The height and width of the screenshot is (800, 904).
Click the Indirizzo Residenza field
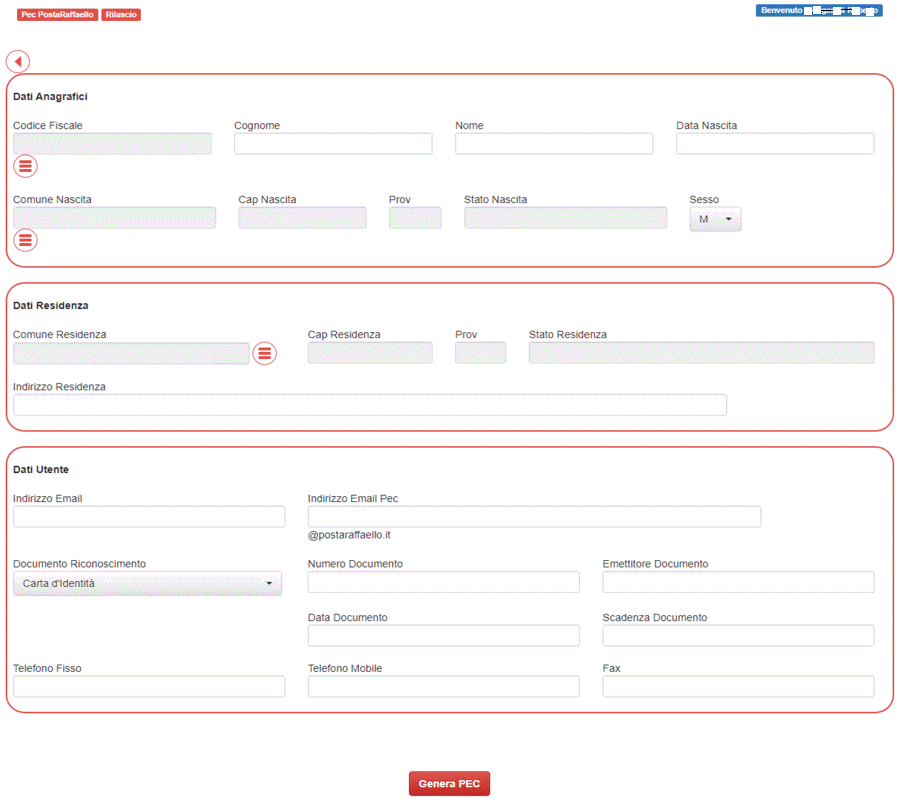tap(369, 405)
